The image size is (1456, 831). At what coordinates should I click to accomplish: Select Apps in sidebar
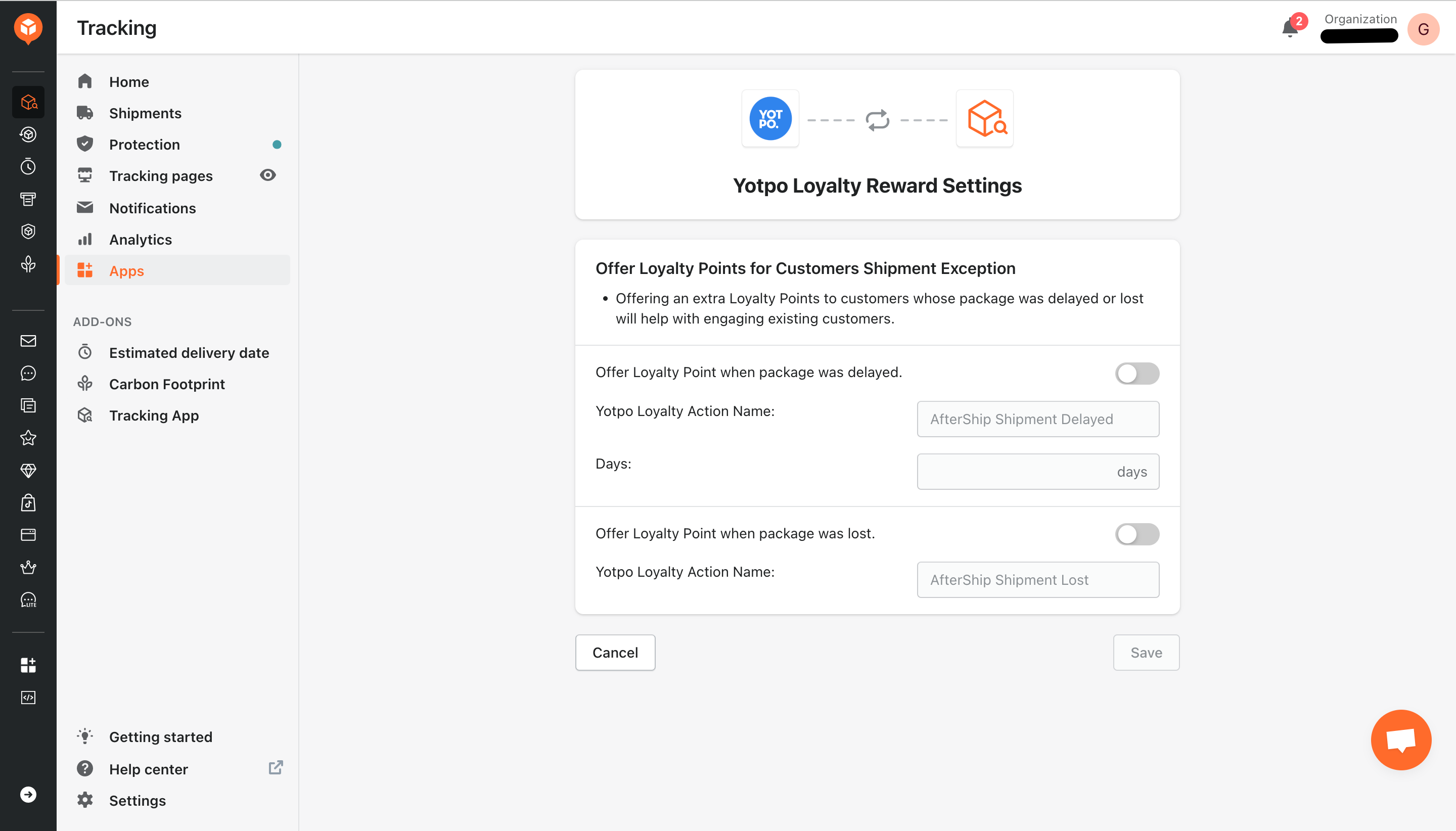(177, 270)
